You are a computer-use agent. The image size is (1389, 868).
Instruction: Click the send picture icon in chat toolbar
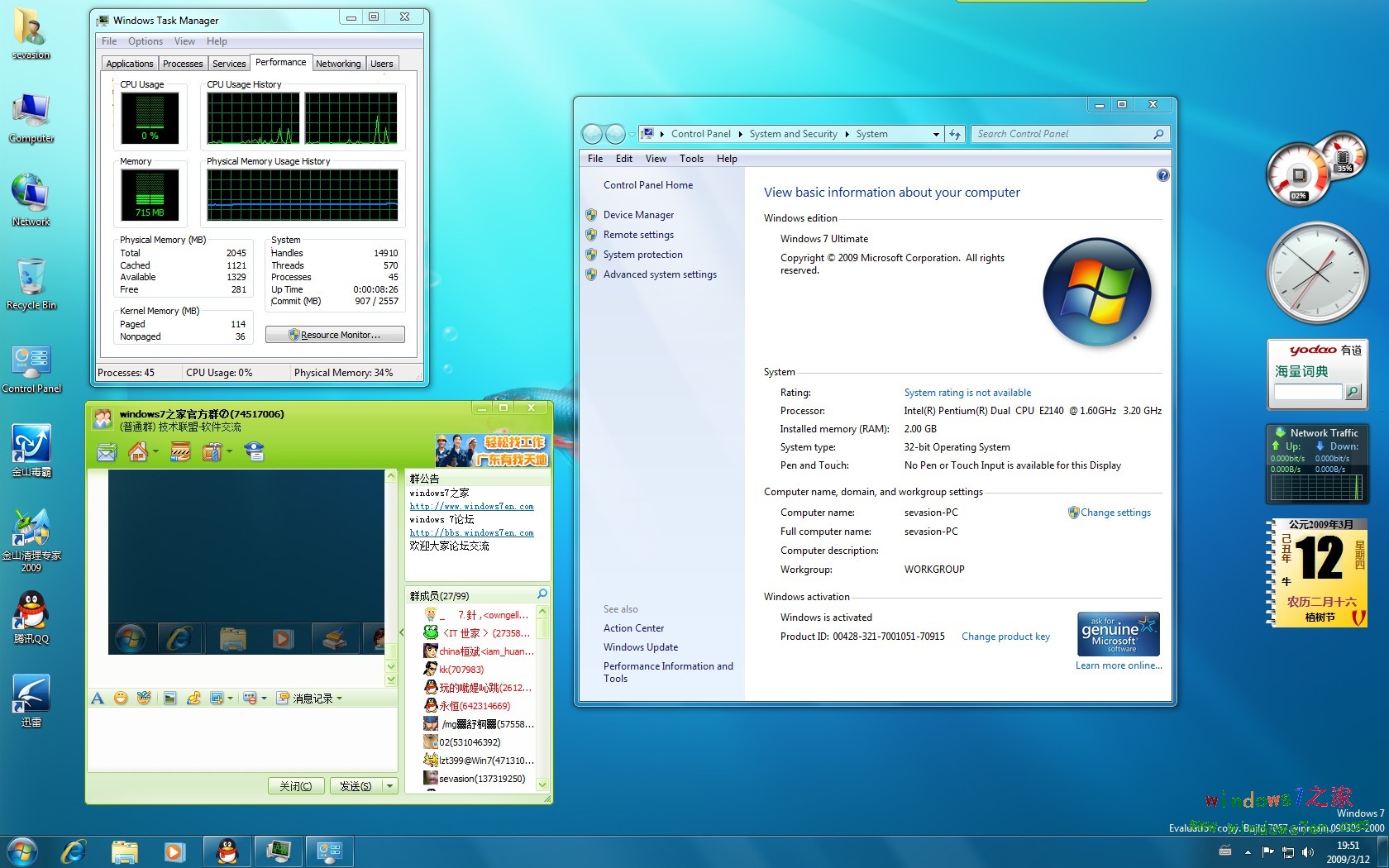click(169, 699)
